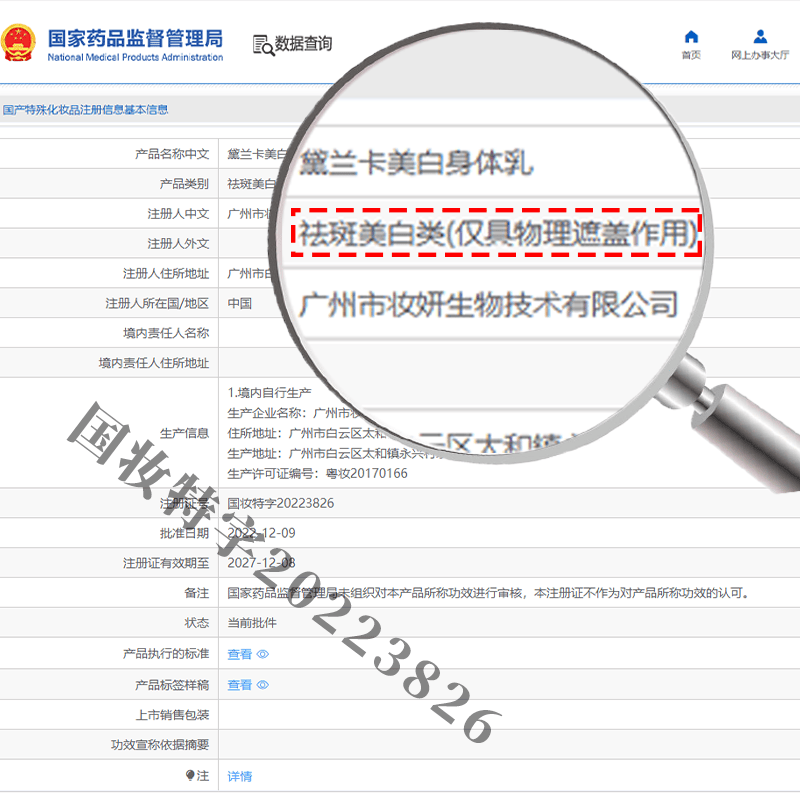The height and width of the screenshot is (800, 800).
Task: Click the 注册人所在国/地区 label
Action: point(157,304)
